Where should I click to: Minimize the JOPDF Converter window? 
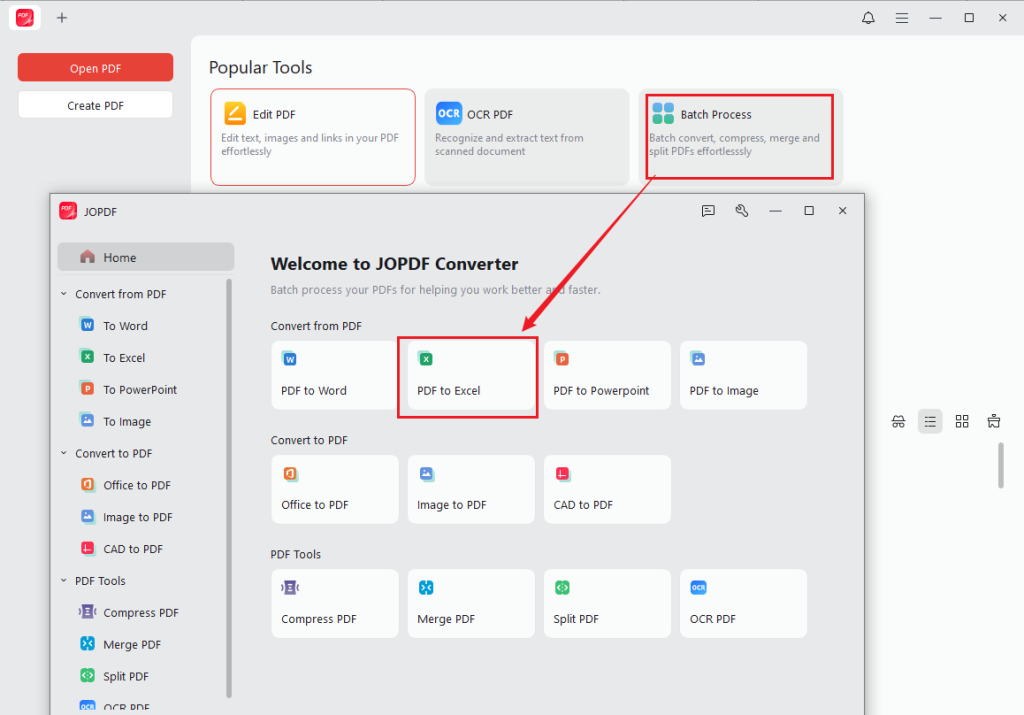775,210
